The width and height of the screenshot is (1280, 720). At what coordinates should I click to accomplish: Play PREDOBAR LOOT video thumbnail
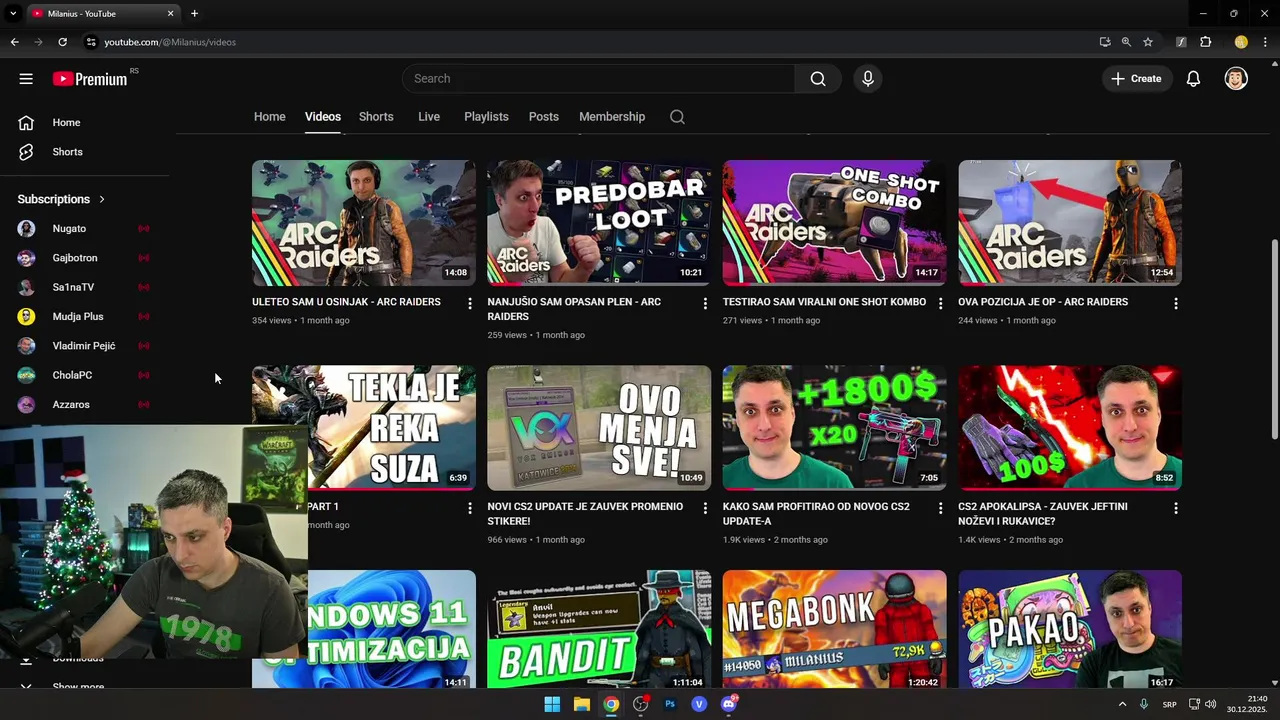pos(599,223)
